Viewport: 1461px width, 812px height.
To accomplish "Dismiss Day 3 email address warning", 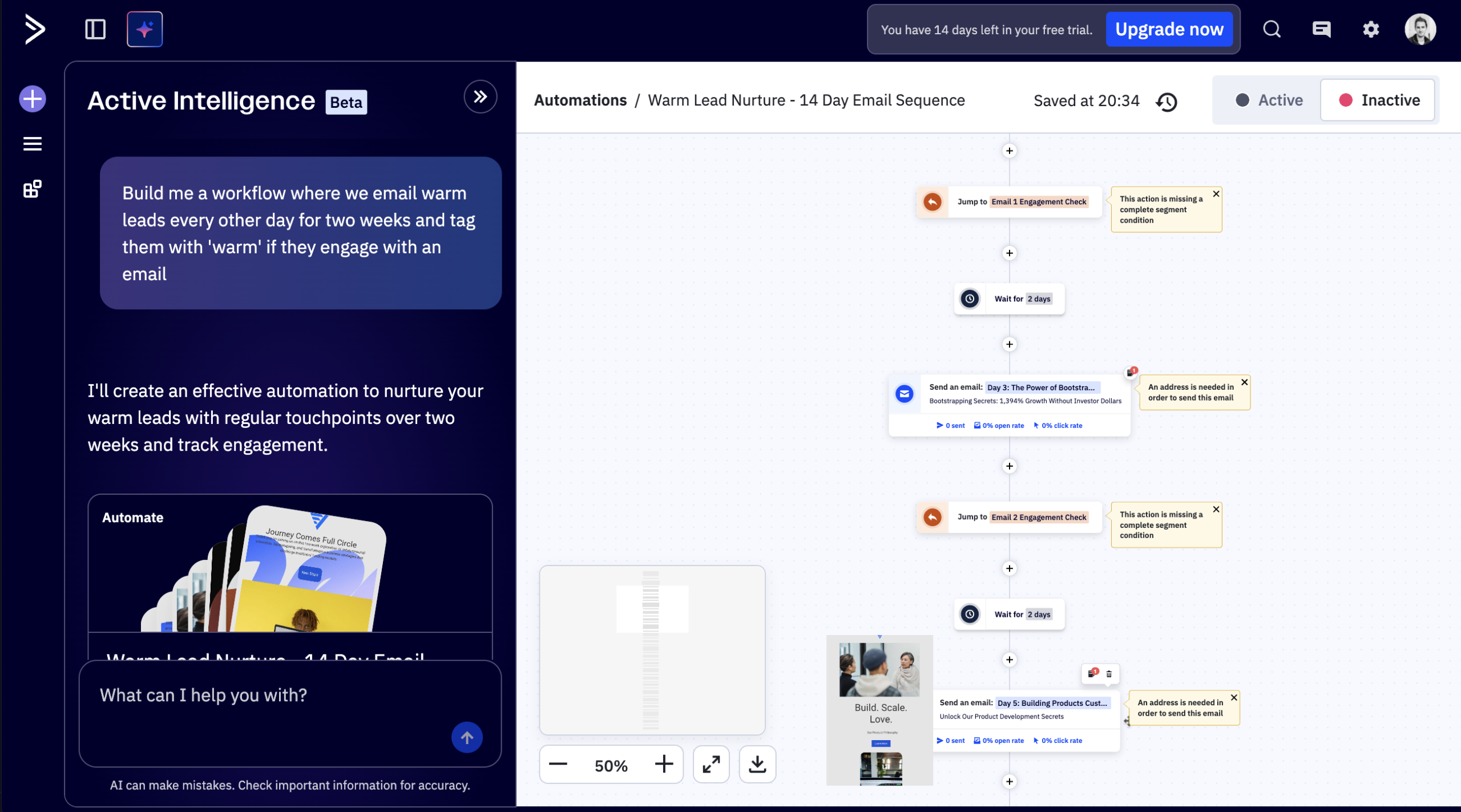I will [x=1245, y=382].
